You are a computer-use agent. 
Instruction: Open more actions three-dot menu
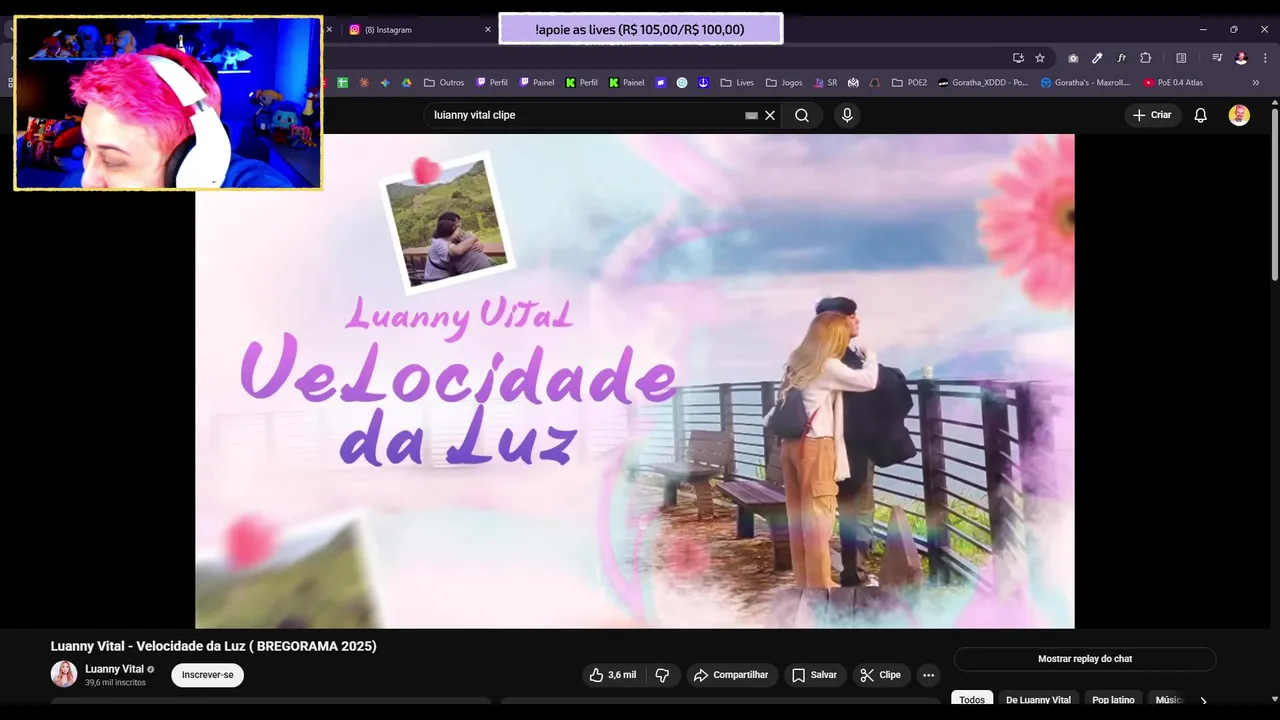click(929, 675)
